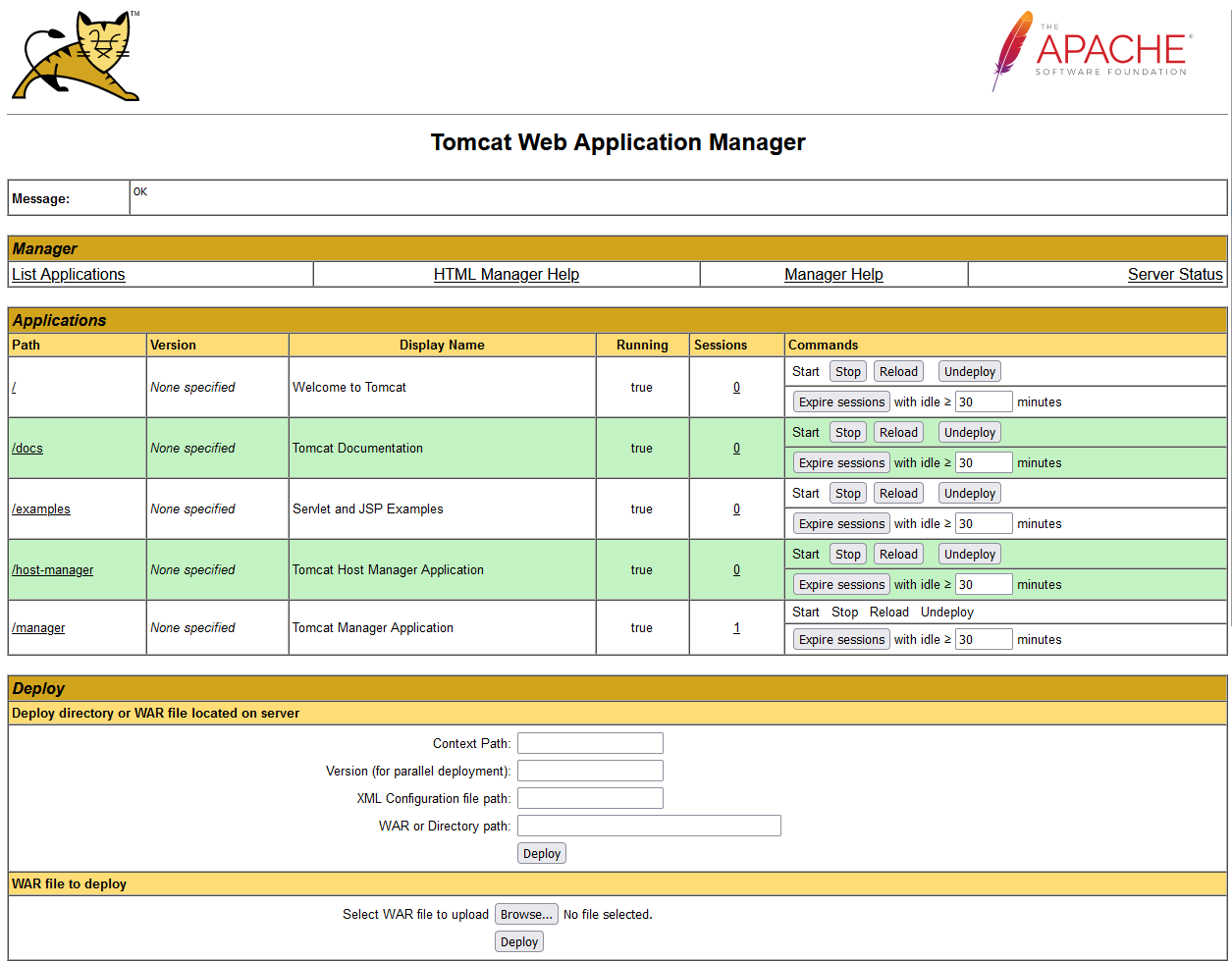Reload the /examples application
The image size is (1232, 962).
(898, 494)
